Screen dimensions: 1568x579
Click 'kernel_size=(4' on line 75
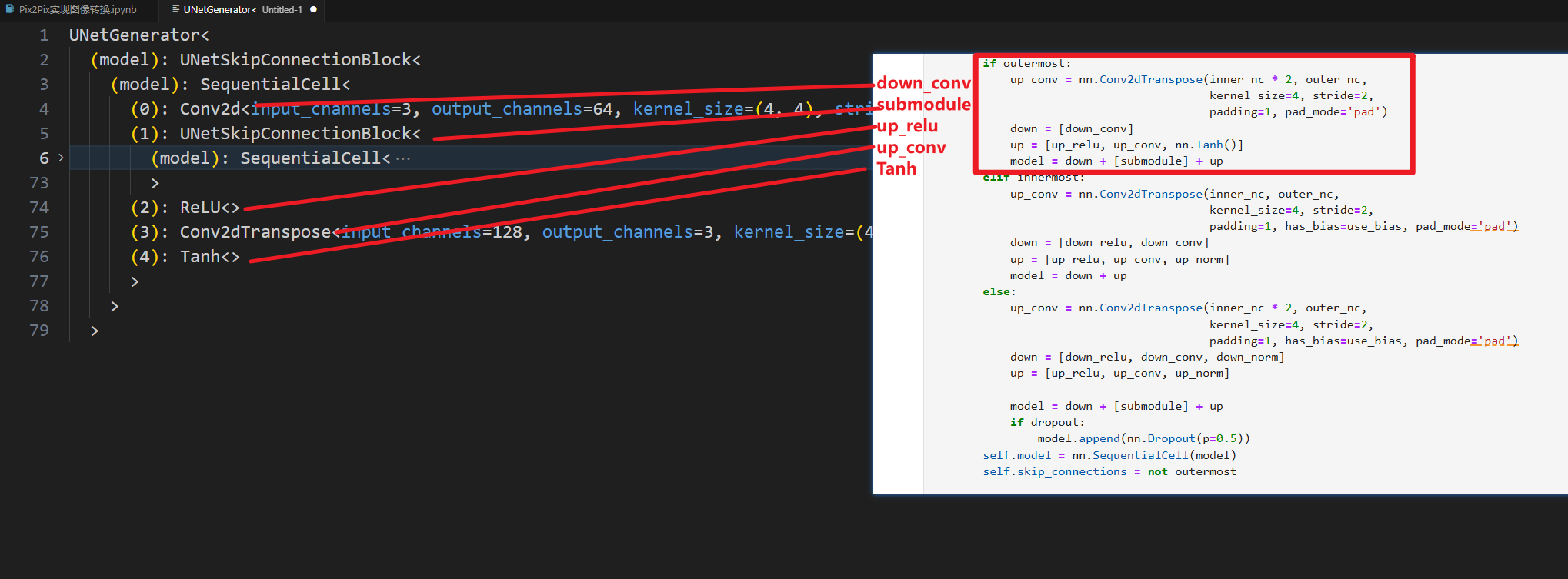(803, 232)
